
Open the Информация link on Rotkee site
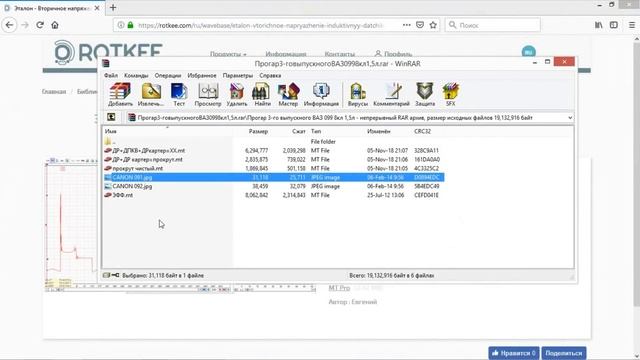tap(286, 54)
